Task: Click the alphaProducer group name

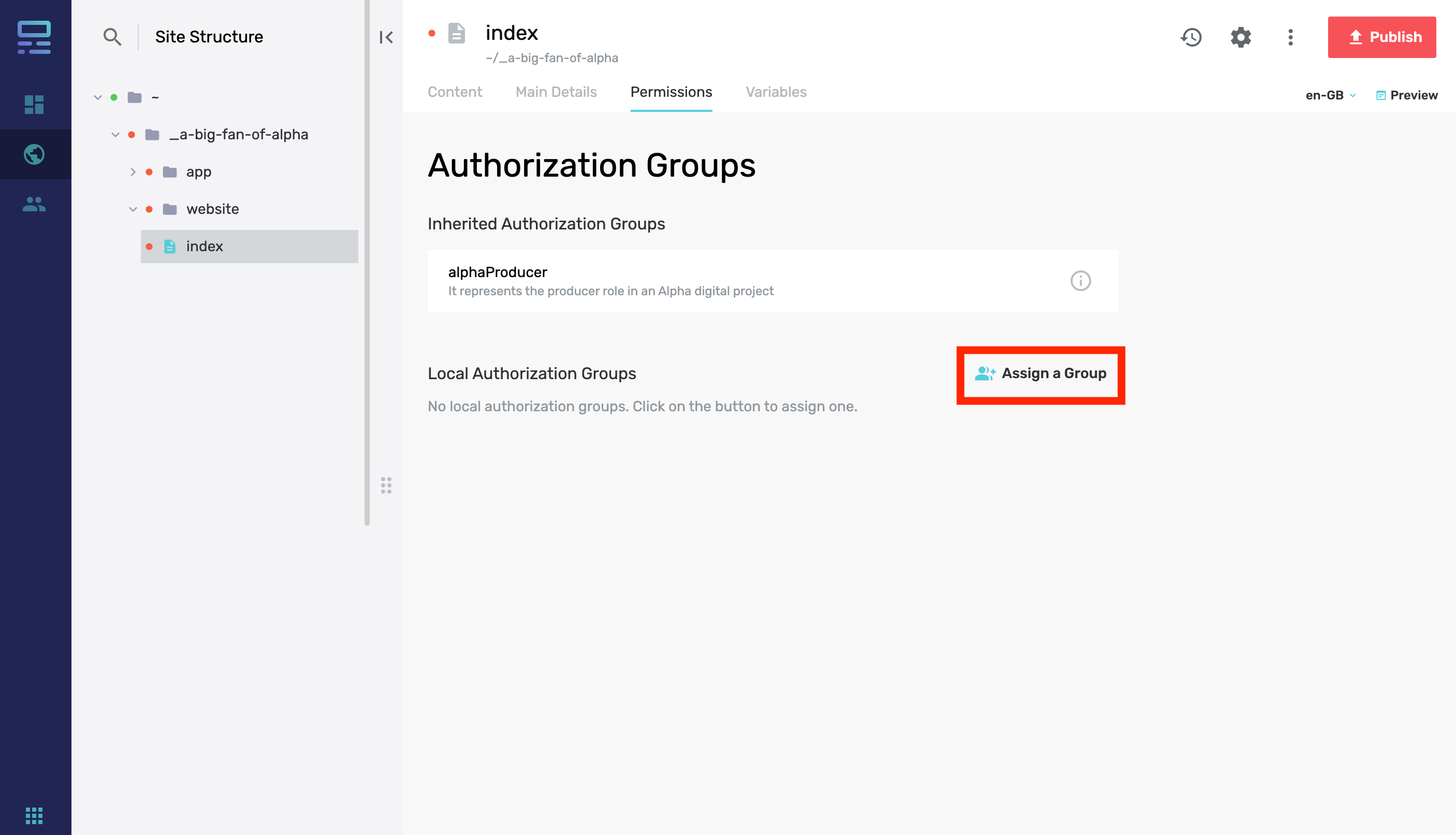Action: [x=497, y=272]
